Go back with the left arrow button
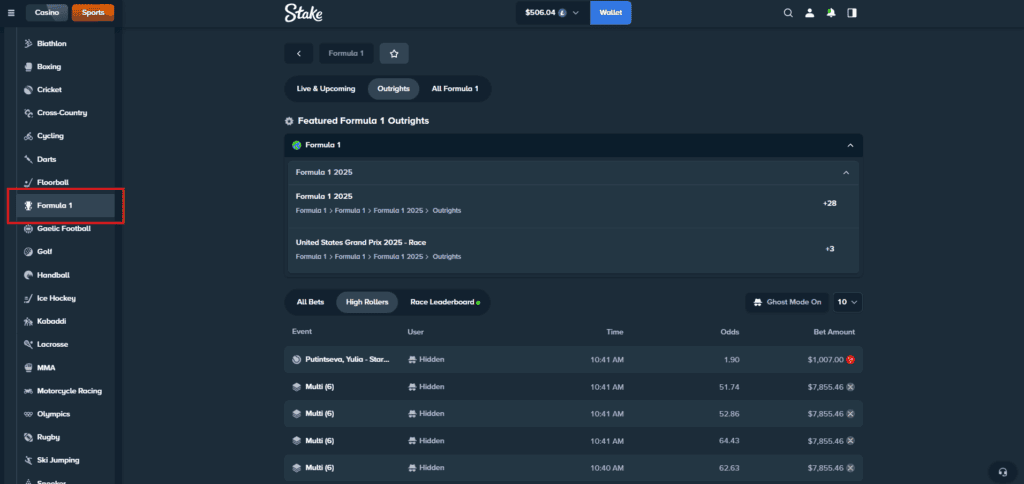1024x484 pixels. click(x=298, y=53)
